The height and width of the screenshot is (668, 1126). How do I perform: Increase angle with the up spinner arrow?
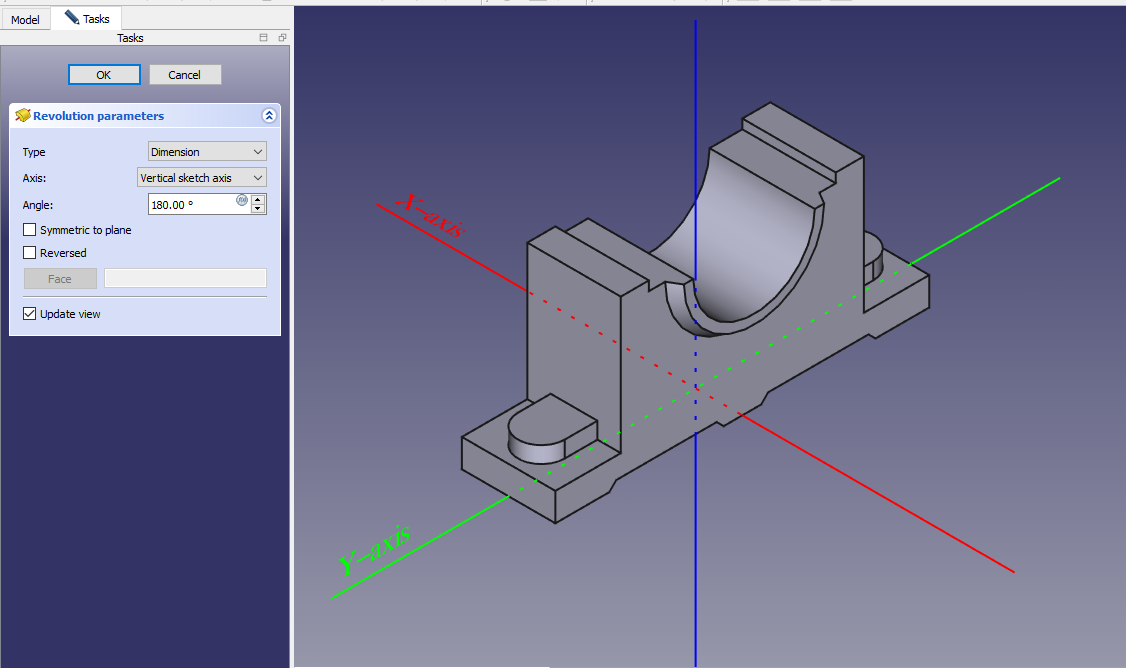pos(259,200)
